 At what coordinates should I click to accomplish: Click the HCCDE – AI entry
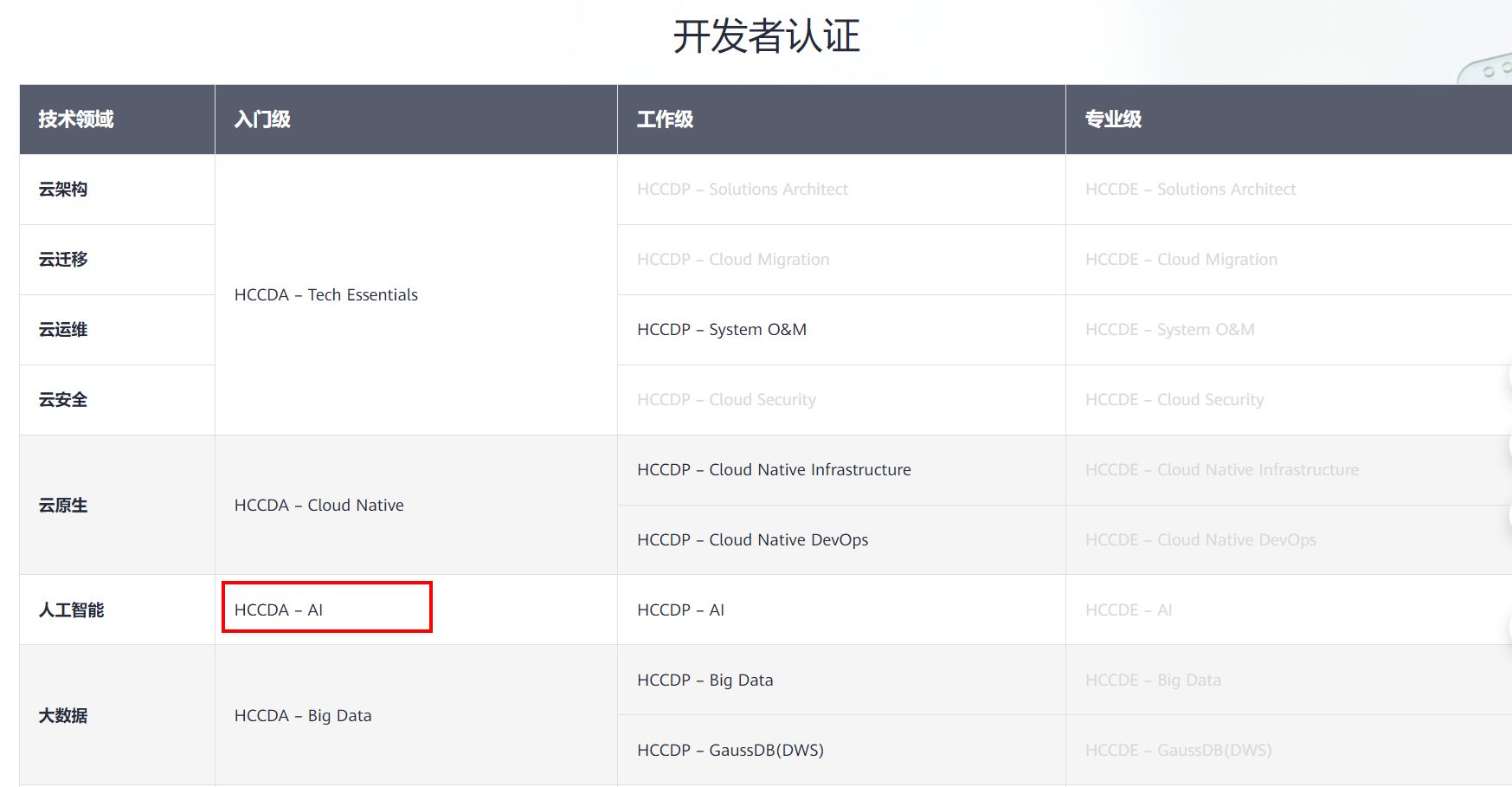[1129, 610]
